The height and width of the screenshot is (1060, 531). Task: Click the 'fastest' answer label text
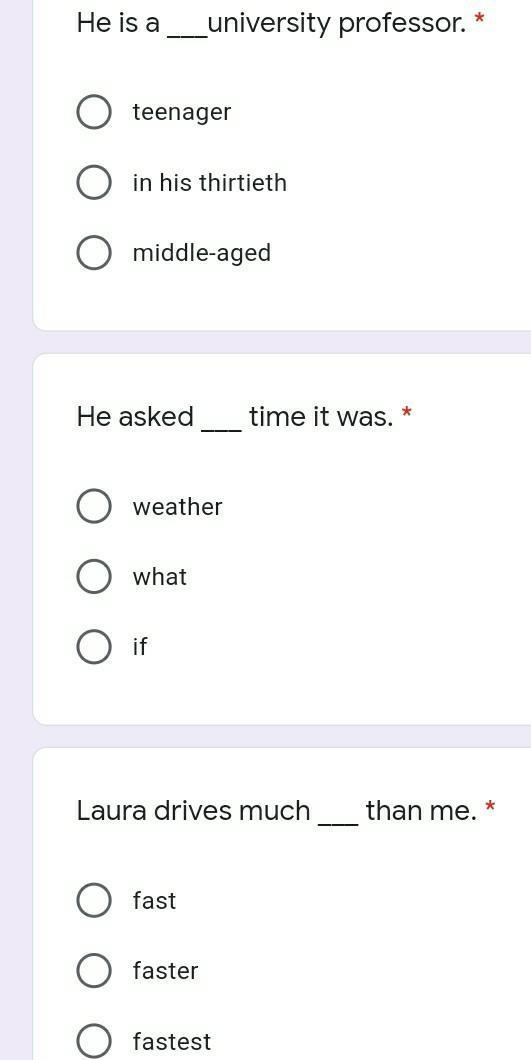pos(172,1041)
